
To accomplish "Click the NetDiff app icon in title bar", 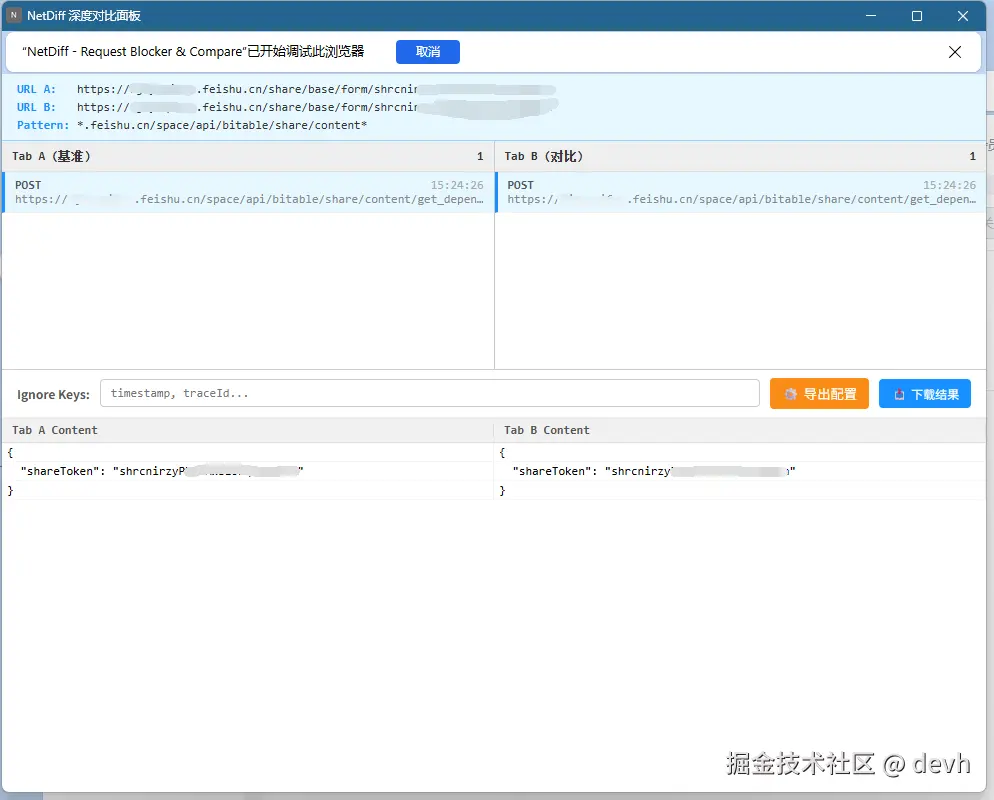I will (13, 15).
